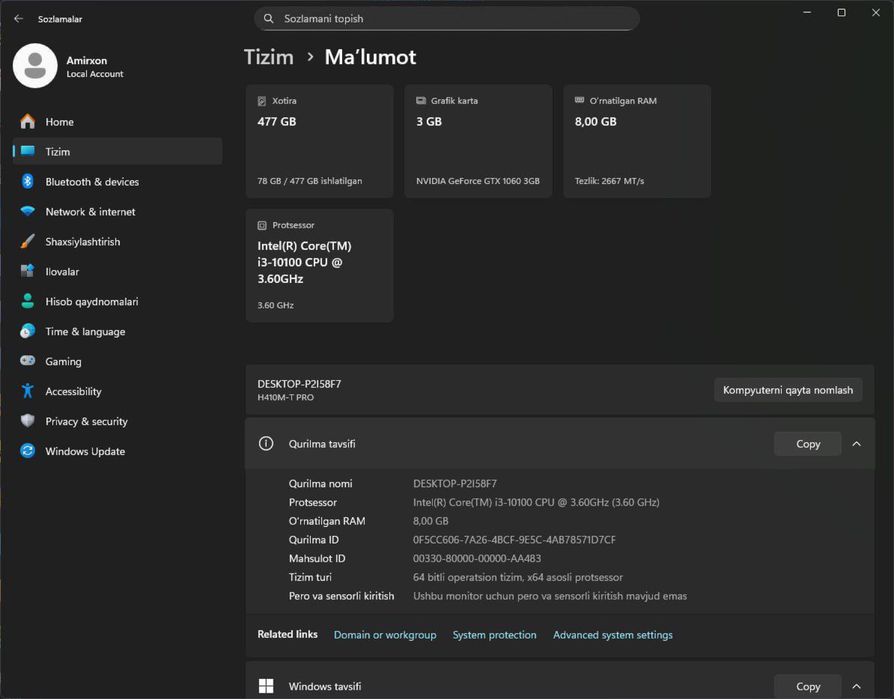The height and width of the screenshot is (699, 894).
Task: Click the Hisob qaydnomalari person icon
Action: pos(27,301)
